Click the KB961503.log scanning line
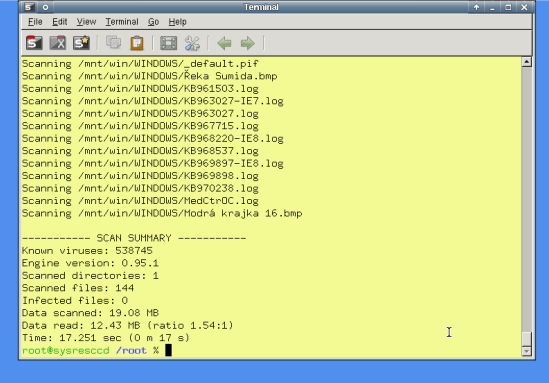 coord(140,89)
